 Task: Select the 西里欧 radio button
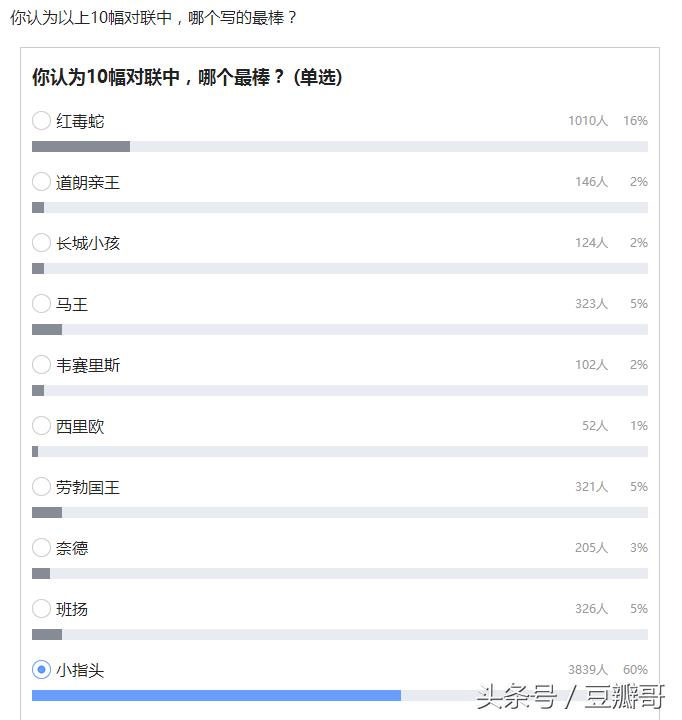[x=41, y=426]
